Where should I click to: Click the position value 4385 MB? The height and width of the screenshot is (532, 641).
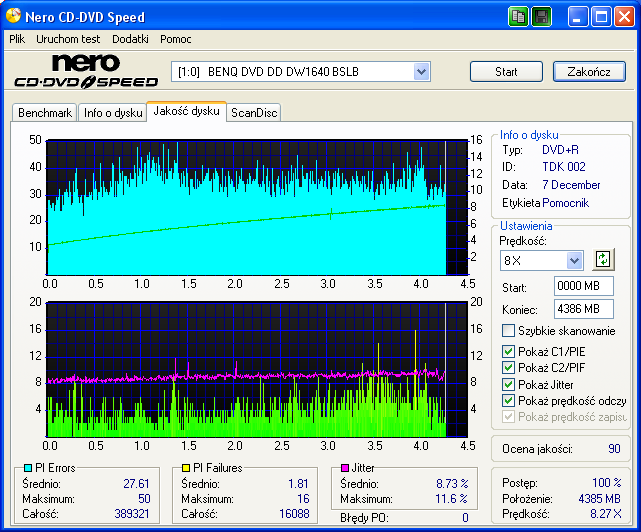click(x=599, y=499)
